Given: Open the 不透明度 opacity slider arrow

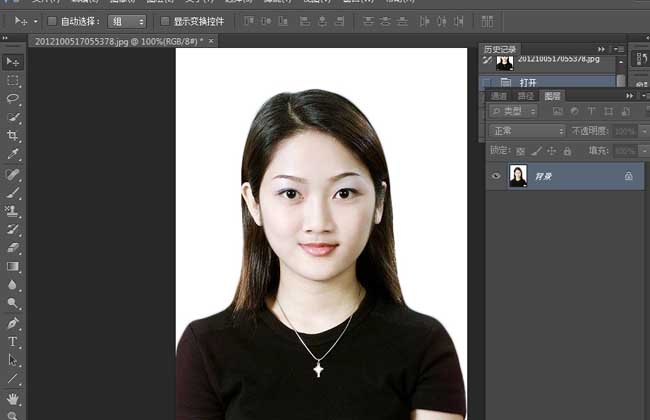Looking at the screenshot, I should [644, 131].
